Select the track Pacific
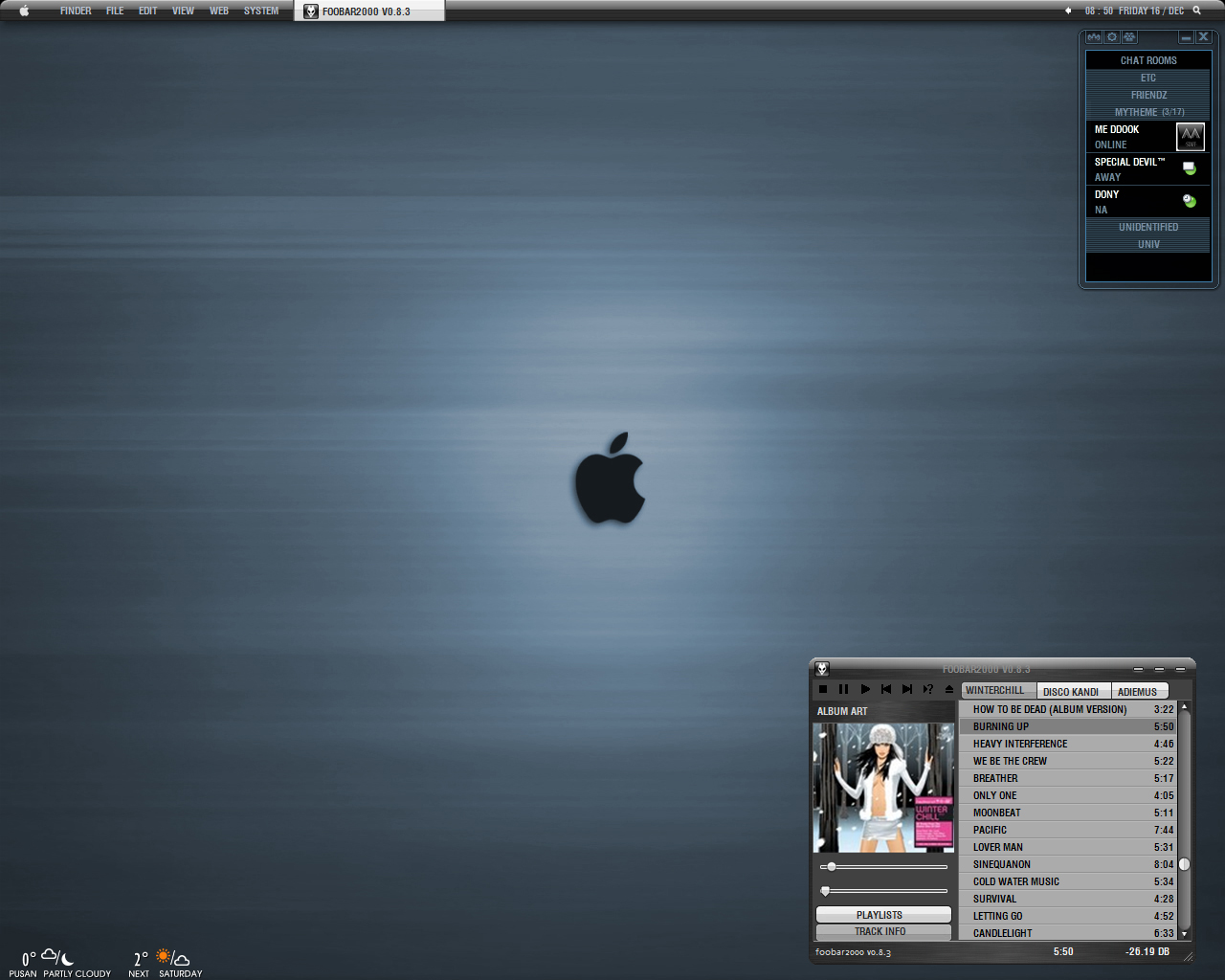This screenshot has width=1225, height=980. (1068, 830)
